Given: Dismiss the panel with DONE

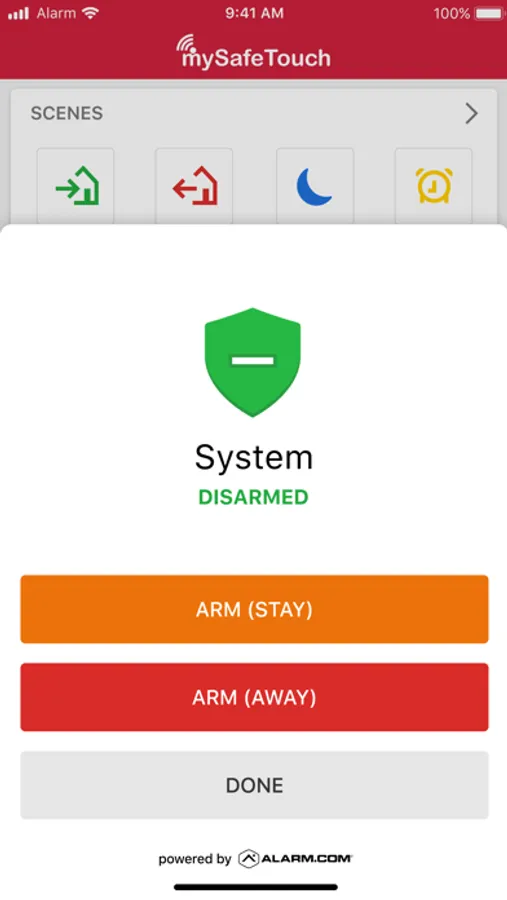Looking at the screenshot, I should pyautogui.click(x=254, y=785).
